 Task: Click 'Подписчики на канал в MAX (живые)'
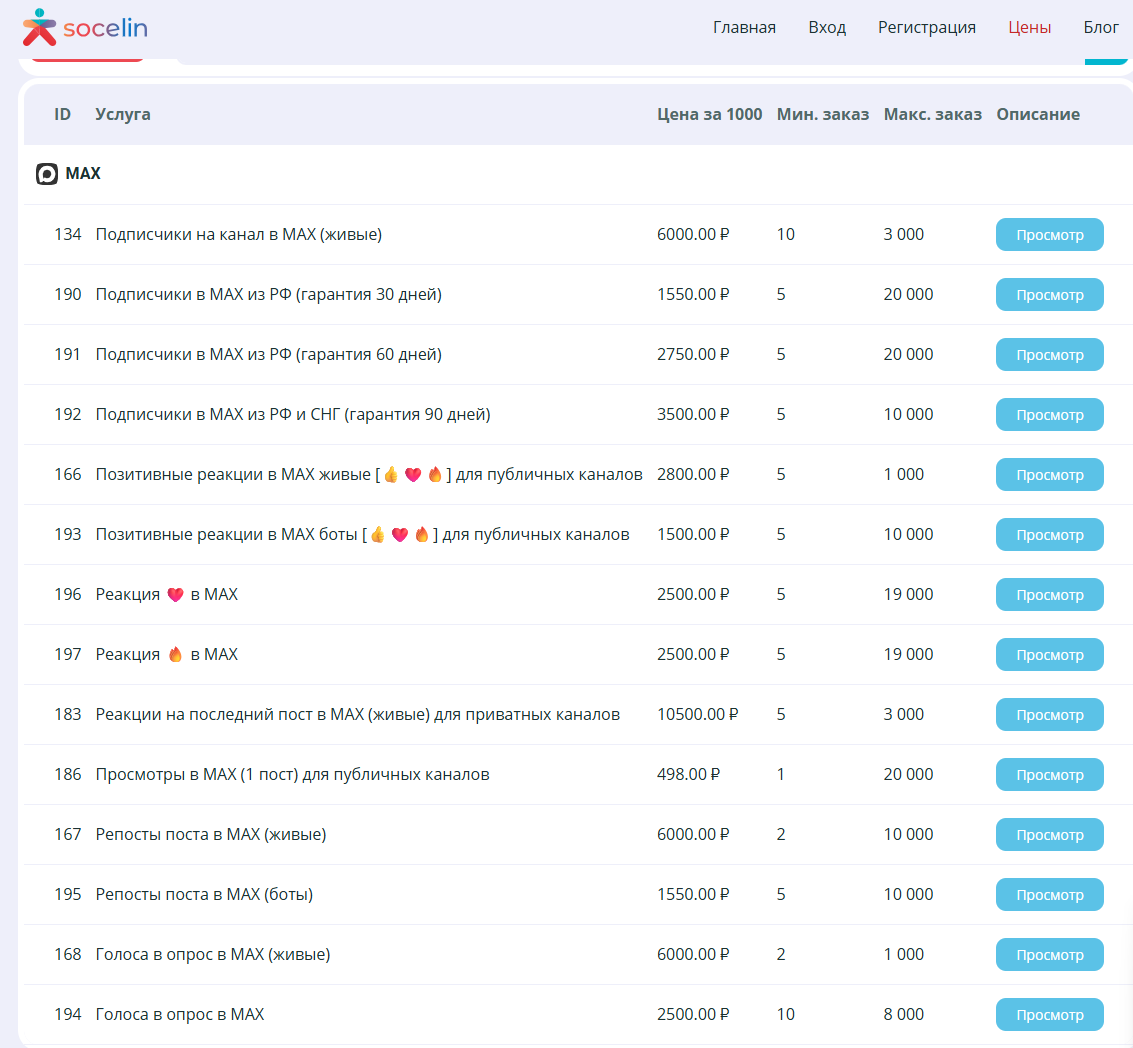pyautogui.click(x=238, y=234)
